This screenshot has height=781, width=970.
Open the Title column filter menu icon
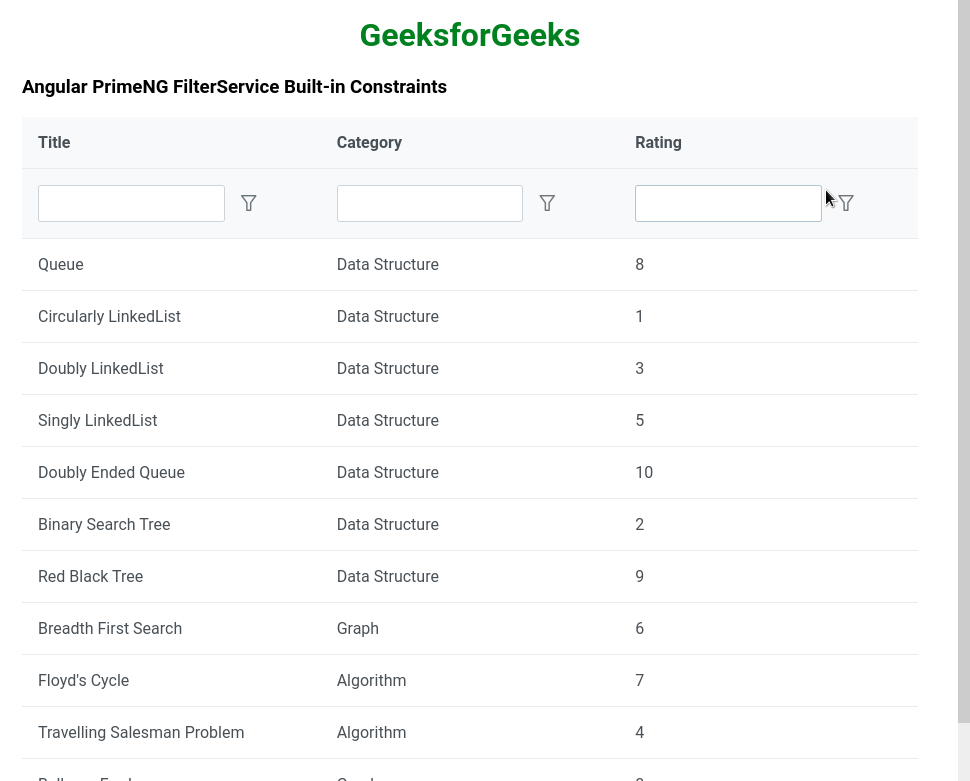[249, 203]
